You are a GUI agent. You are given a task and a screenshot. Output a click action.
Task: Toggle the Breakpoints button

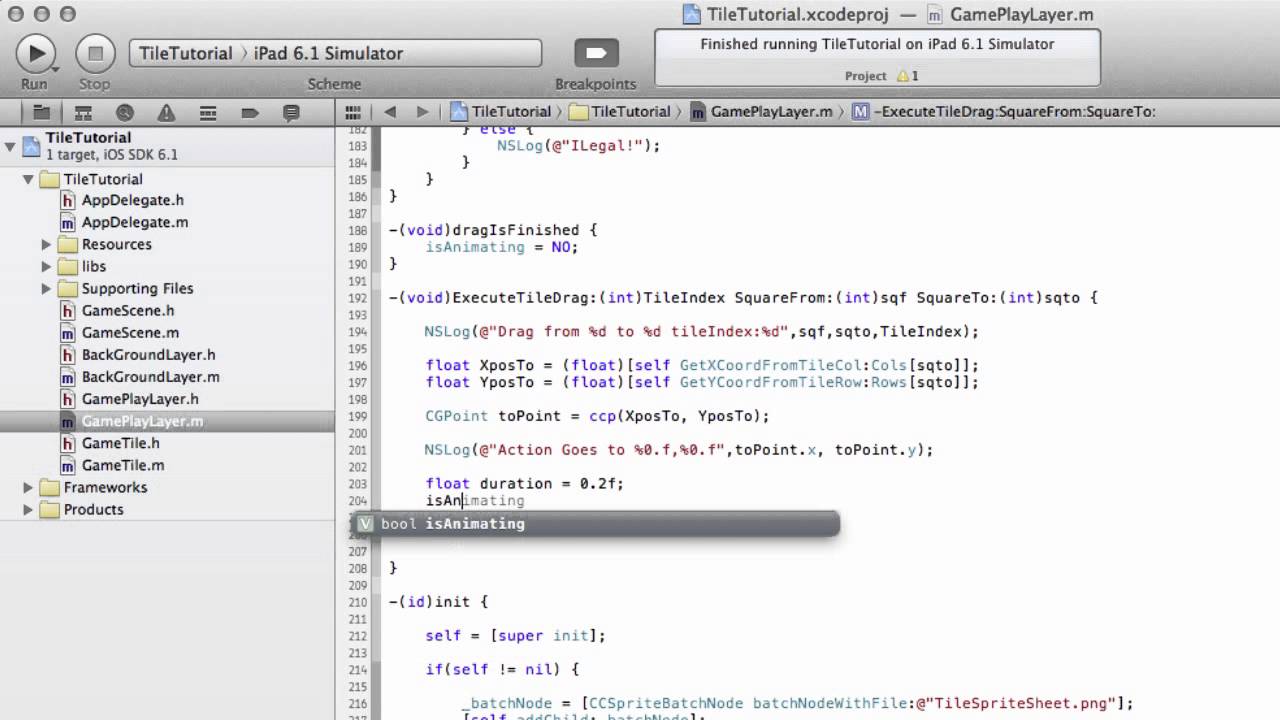(595, 53)
